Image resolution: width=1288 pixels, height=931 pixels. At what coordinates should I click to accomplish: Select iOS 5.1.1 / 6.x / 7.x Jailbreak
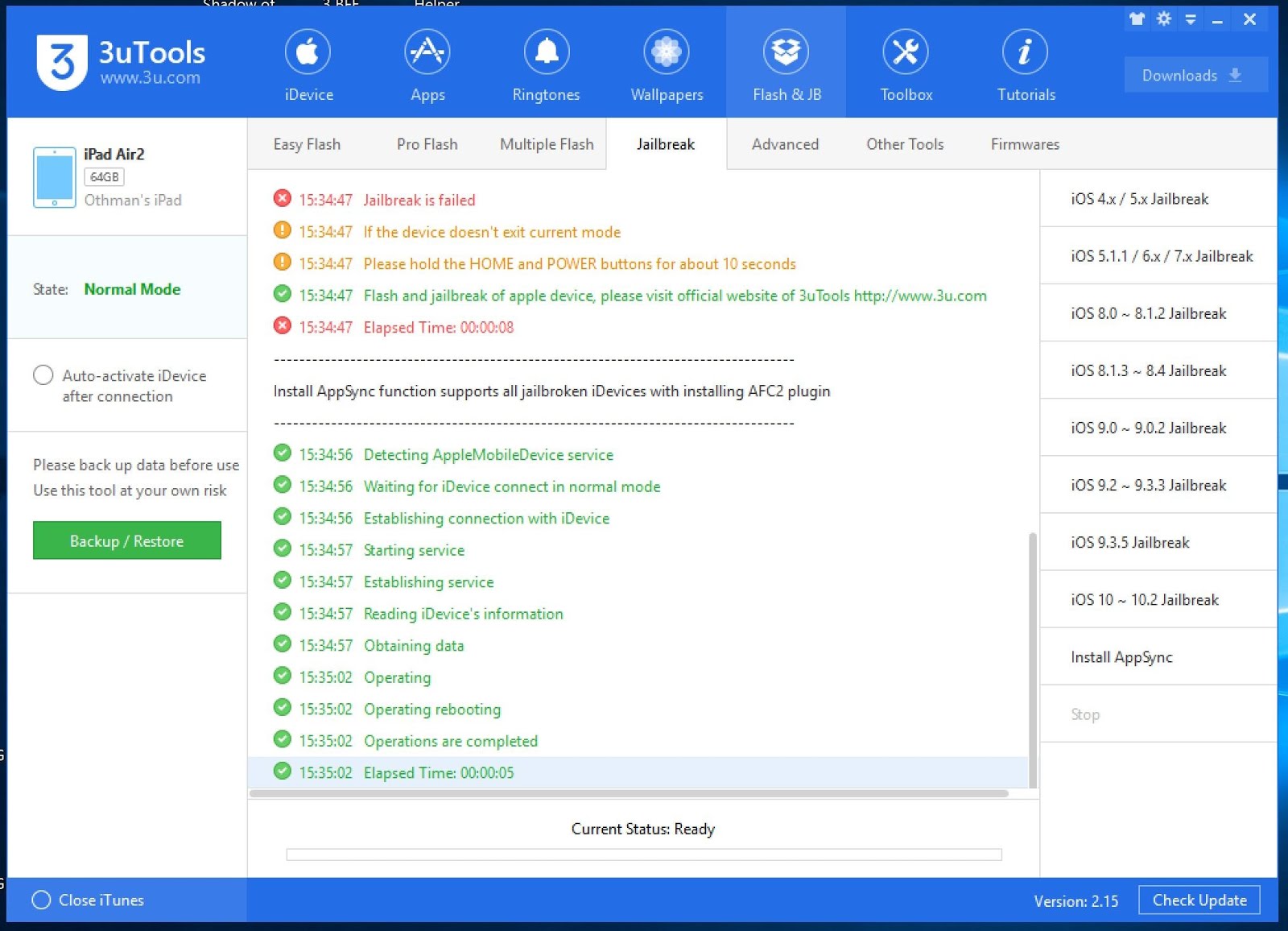[x=1158, y=256]
